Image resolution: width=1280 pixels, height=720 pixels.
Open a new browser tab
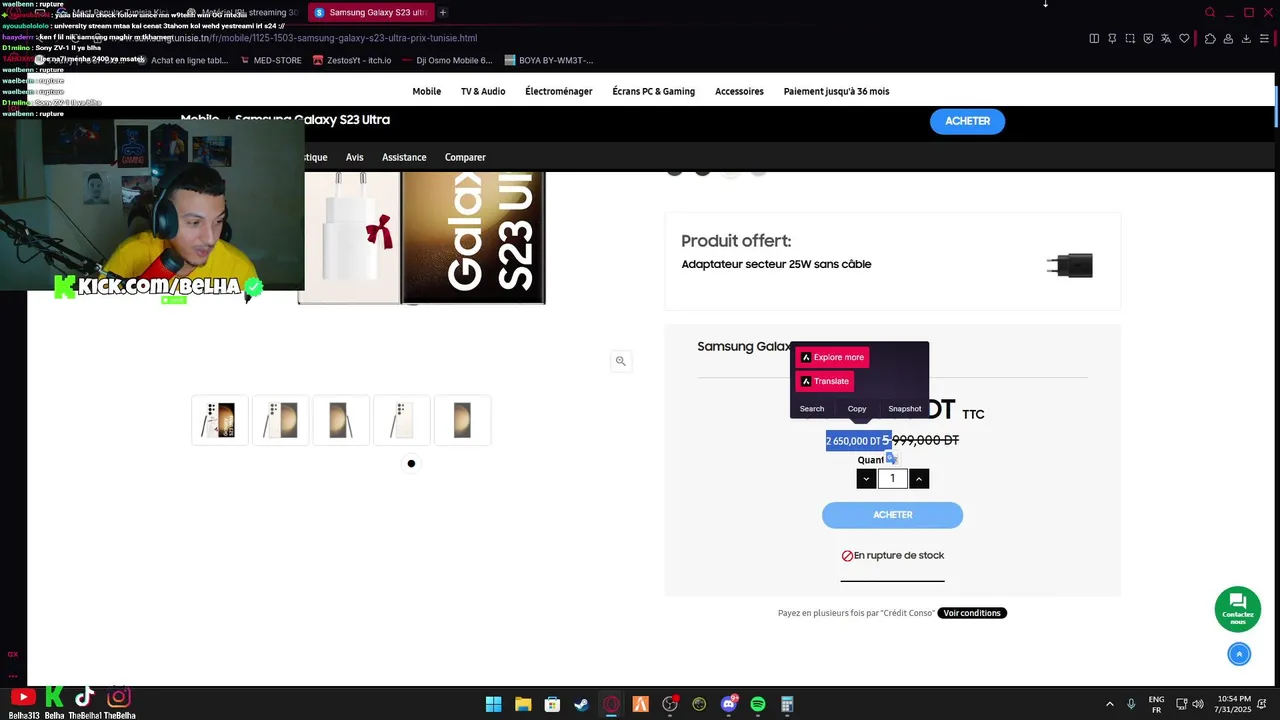443,12
